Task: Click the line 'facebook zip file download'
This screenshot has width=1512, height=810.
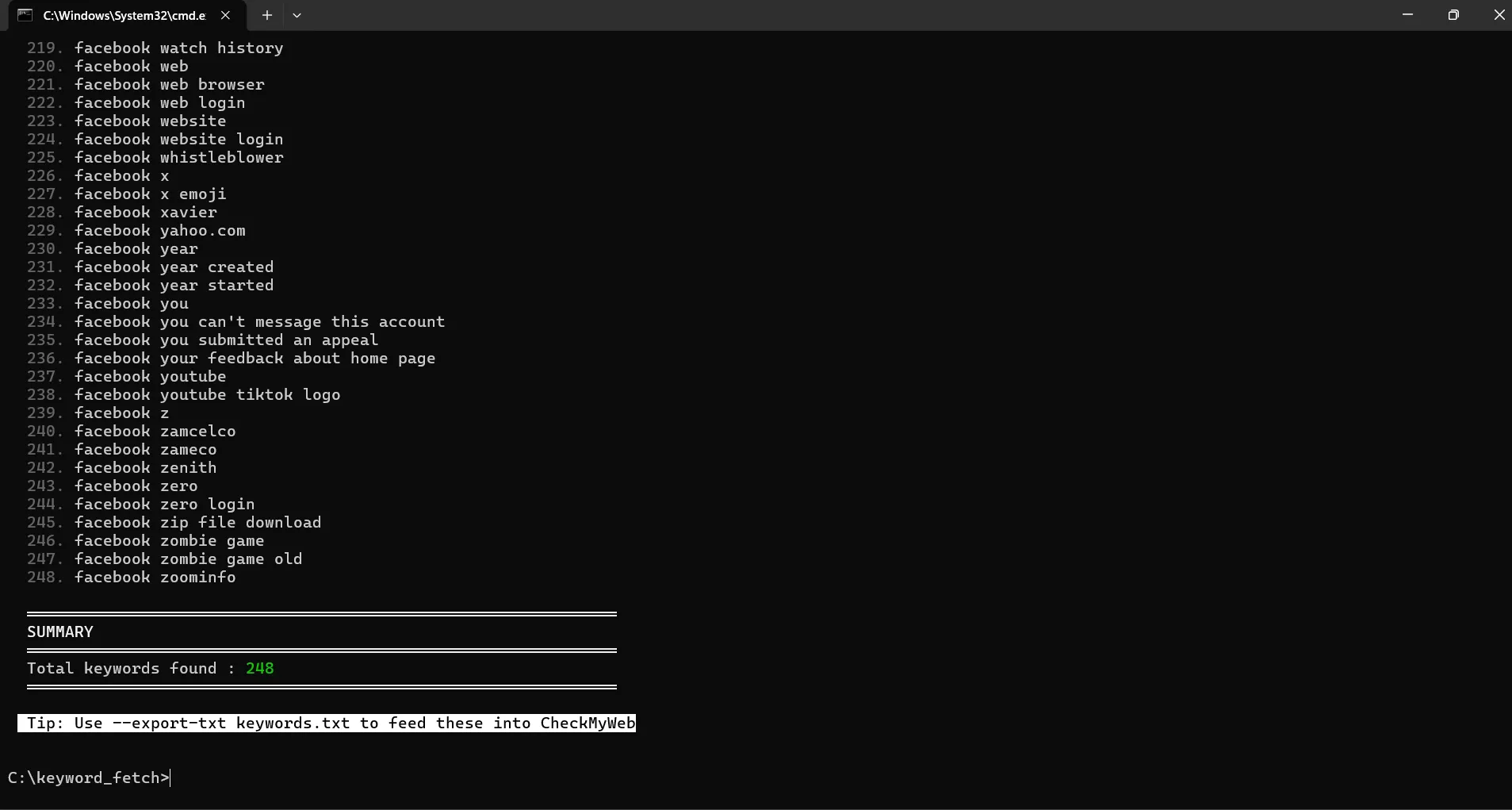Action: click(198, 523)
